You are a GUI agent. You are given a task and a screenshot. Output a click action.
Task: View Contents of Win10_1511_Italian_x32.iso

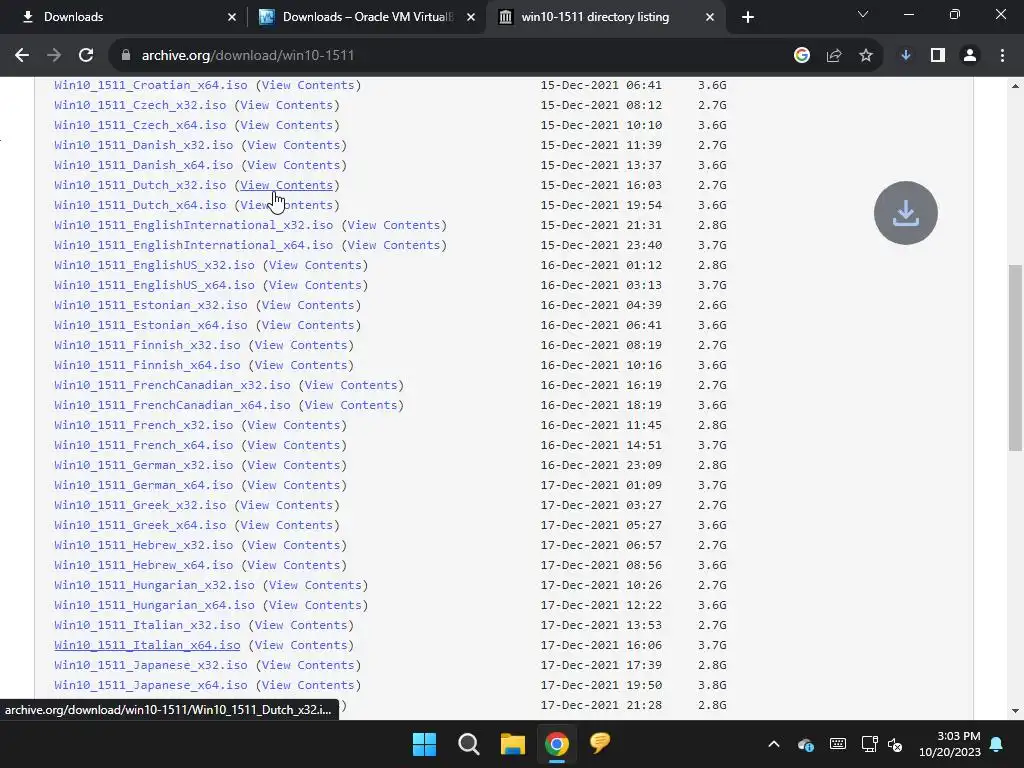click(x=301, y=625)
